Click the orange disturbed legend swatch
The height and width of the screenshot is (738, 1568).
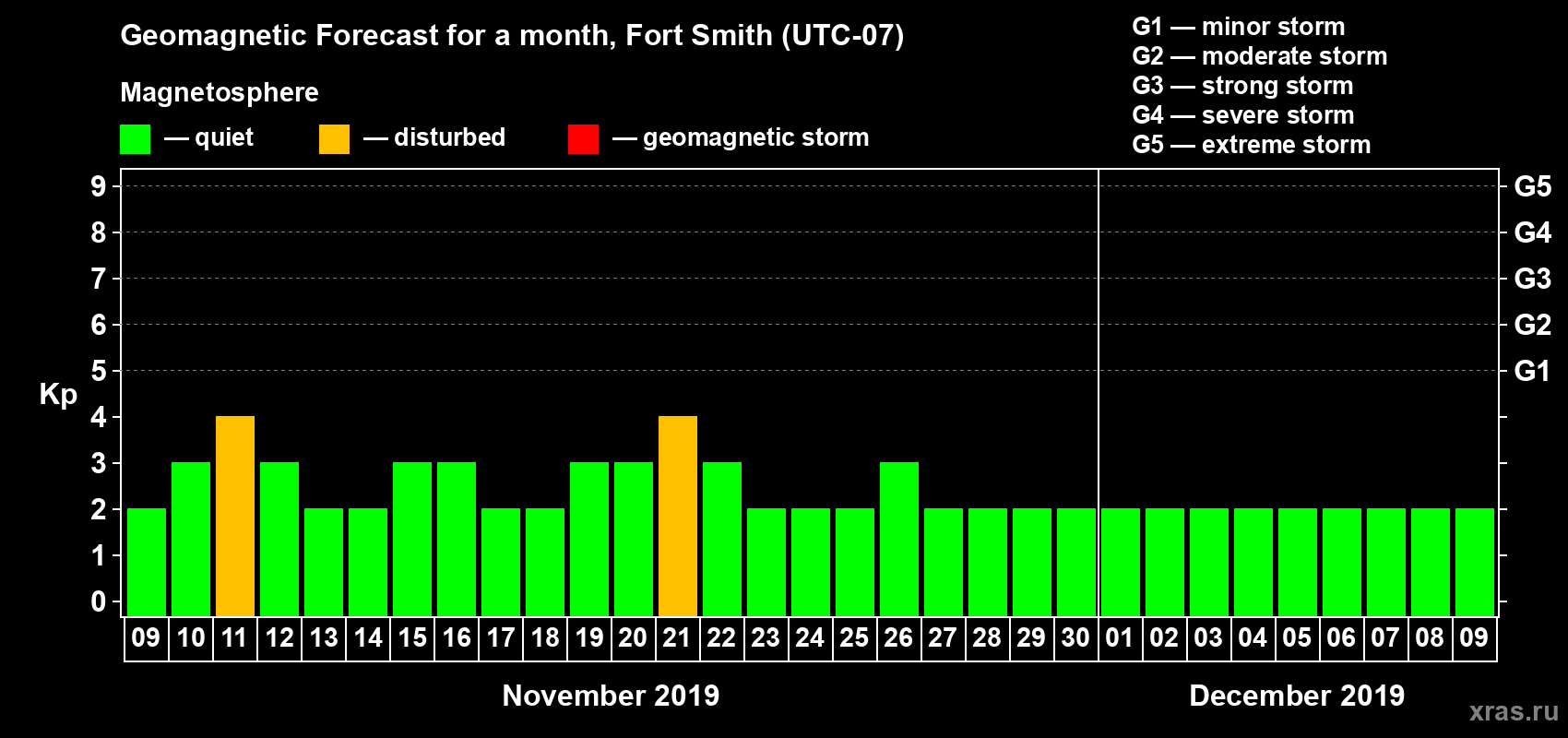334,139
